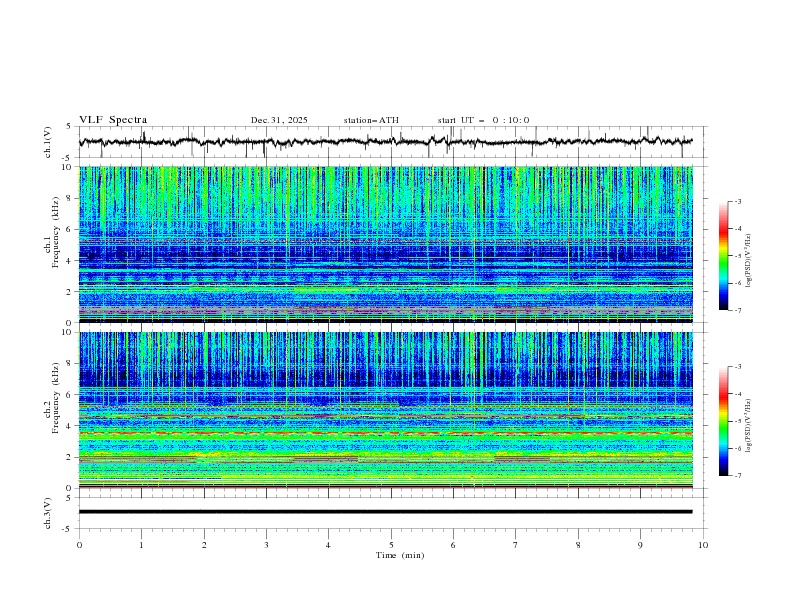Click time axis tick label "10"
This screenshot has width=792, height=612.
(703, 545)
